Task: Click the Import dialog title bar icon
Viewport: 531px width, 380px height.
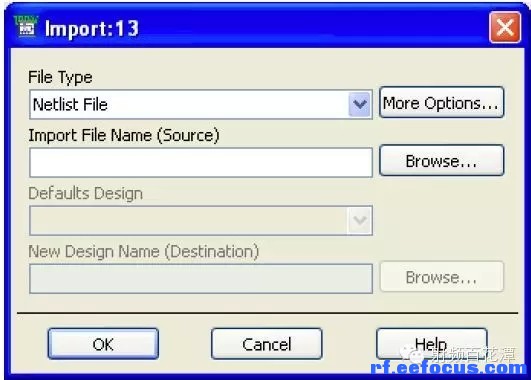Action: [26, 27]
